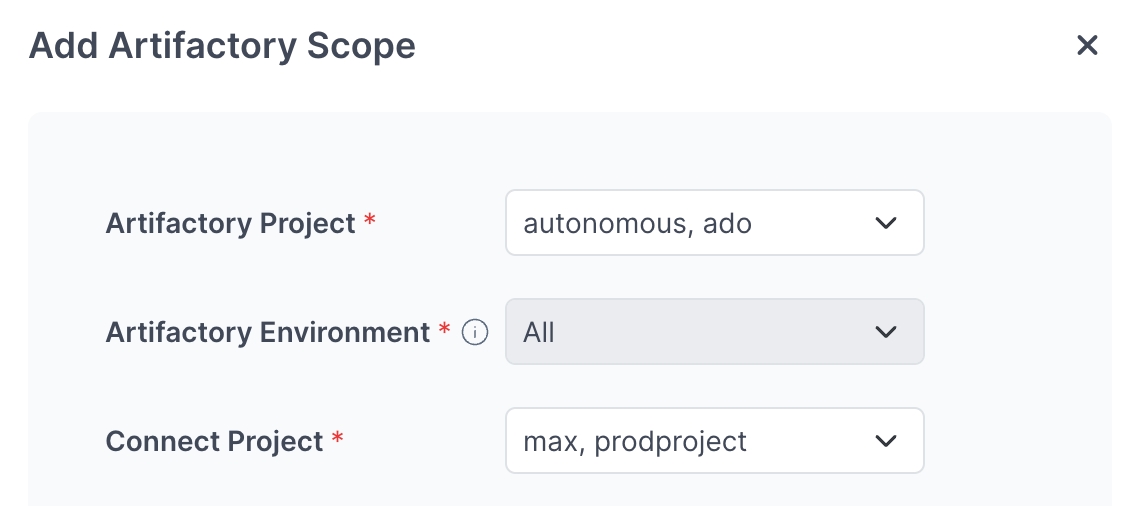
Task: Expand the Connect Project dropdown chevron
Action: coord(886,441)
